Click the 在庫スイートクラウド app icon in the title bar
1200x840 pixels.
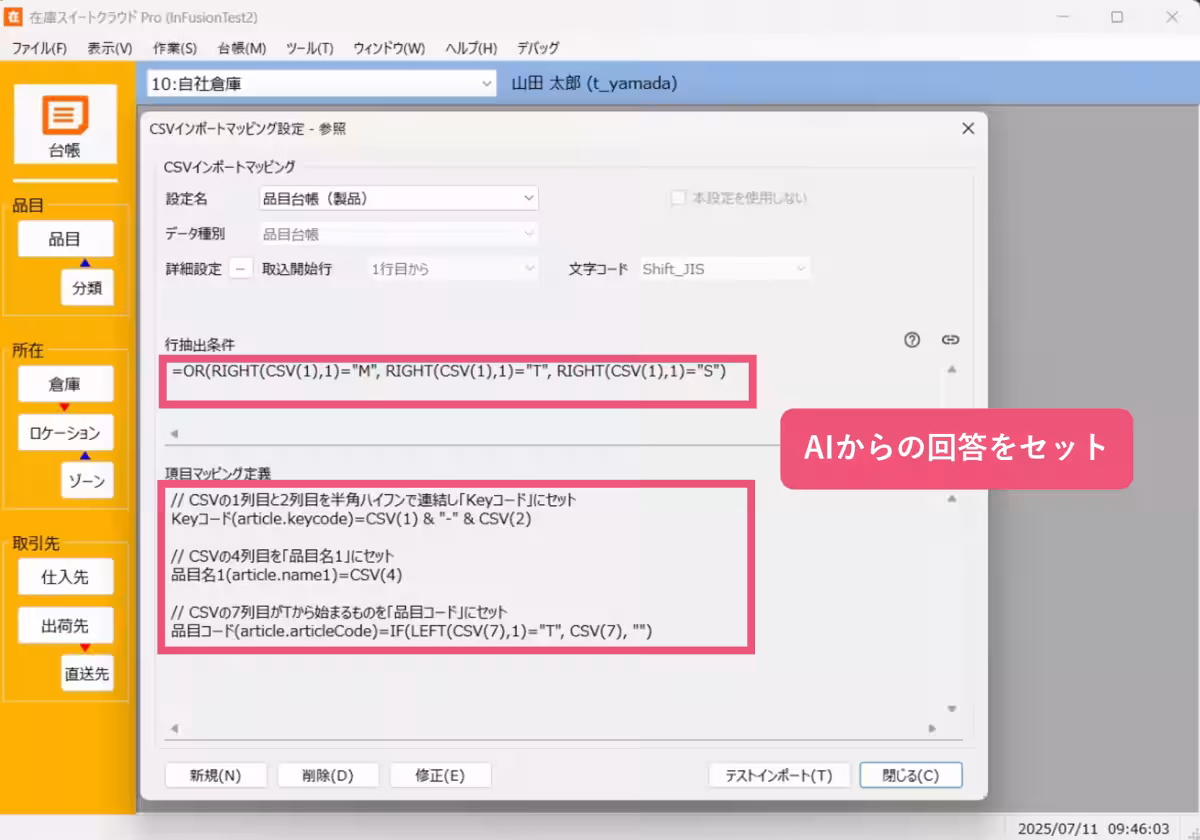(x=14, y=18)
